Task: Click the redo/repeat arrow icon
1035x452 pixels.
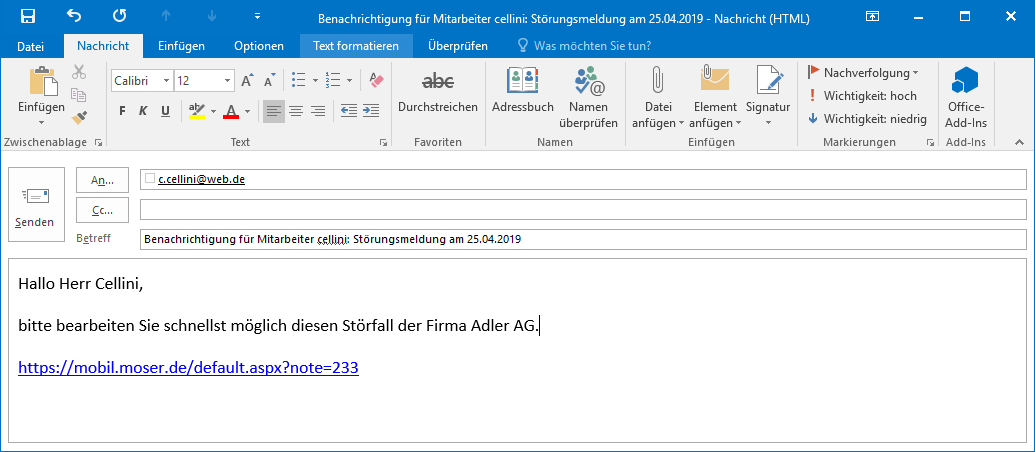Action: coord(119,16)
